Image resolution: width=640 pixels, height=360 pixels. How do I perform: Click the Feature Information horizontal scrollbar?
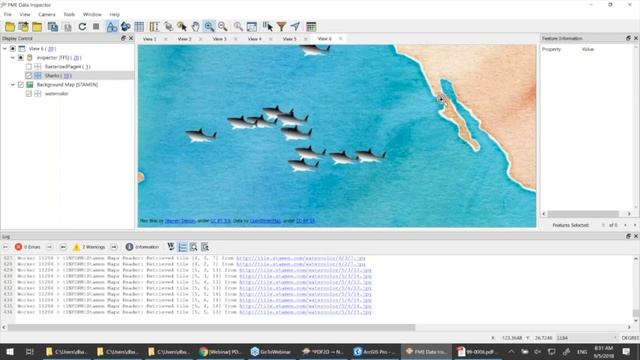583,214
